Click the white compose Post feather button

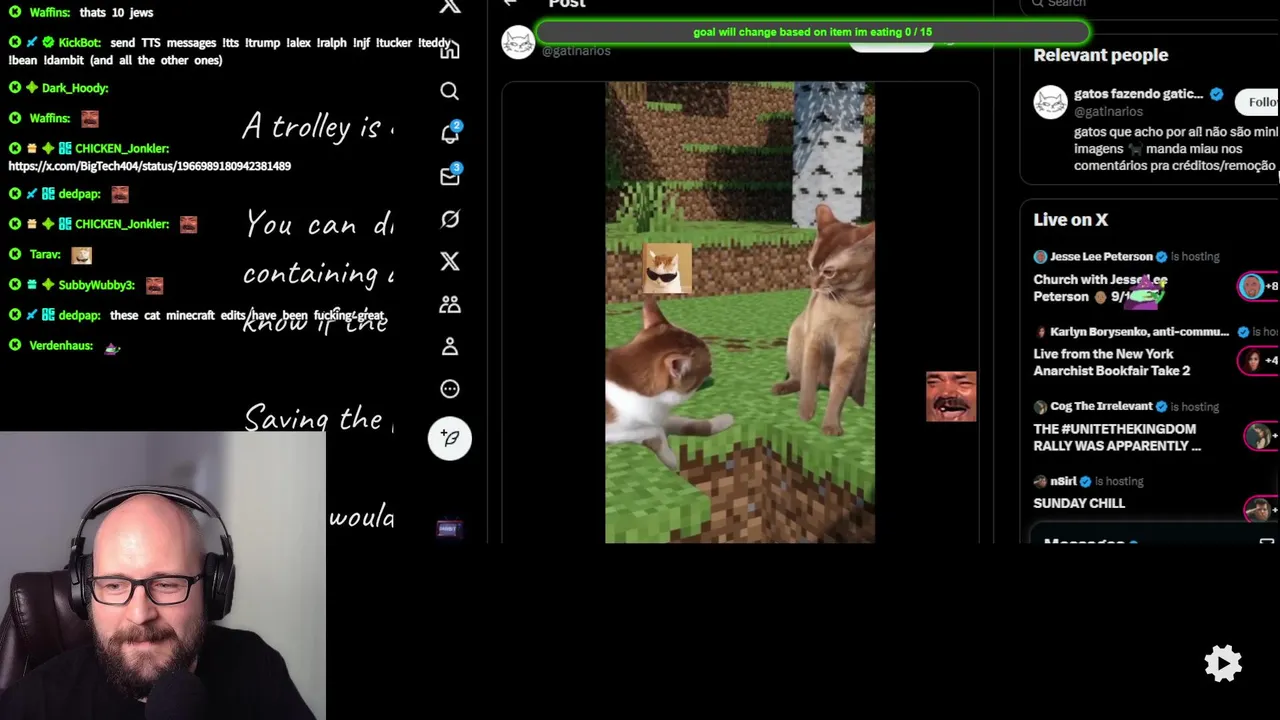[x=450, y=438]
